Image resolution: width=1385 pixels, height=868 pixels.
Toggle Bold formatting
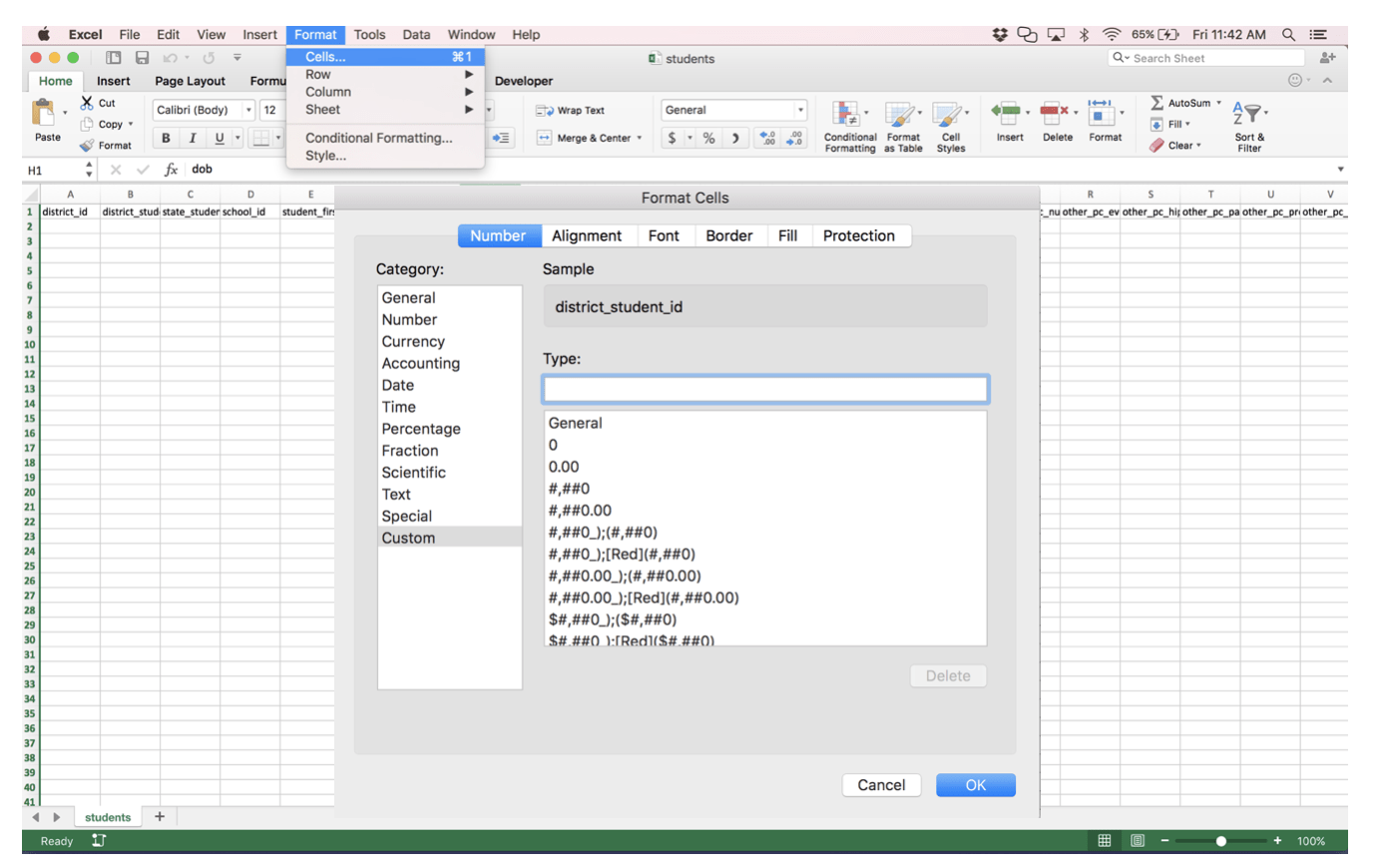pos(166,138)
